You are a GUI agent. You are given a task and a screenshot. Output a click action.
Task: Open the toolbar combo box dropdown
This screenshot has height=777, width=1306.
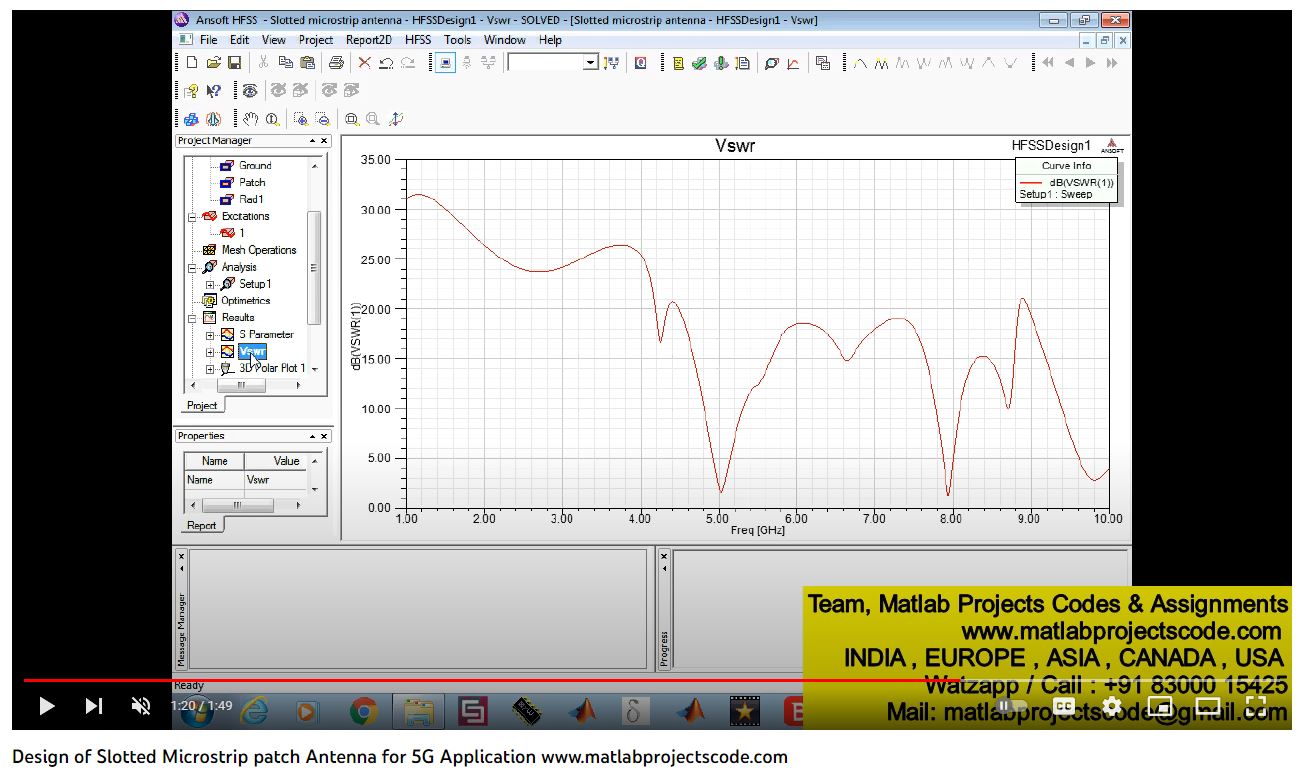click(590, 63)
